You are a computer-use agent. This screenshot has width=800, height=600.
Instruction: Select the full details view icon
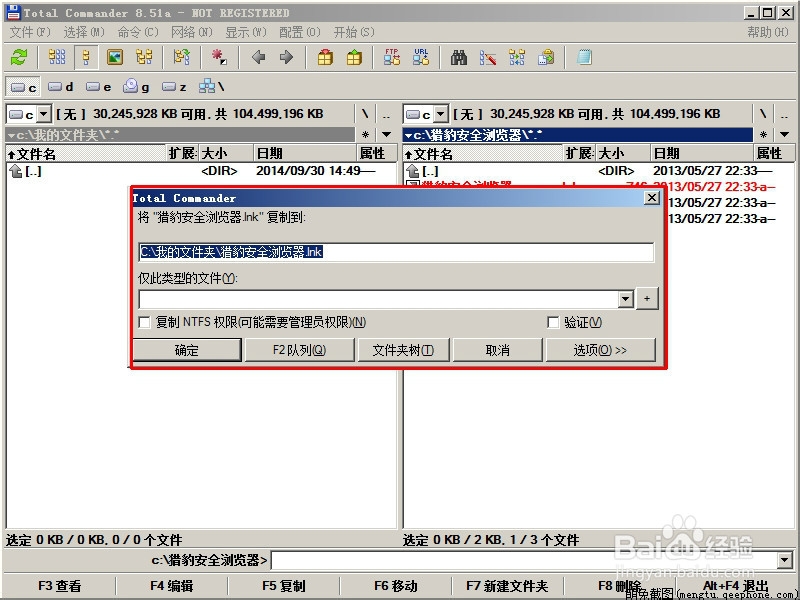[x=86, y=57]
